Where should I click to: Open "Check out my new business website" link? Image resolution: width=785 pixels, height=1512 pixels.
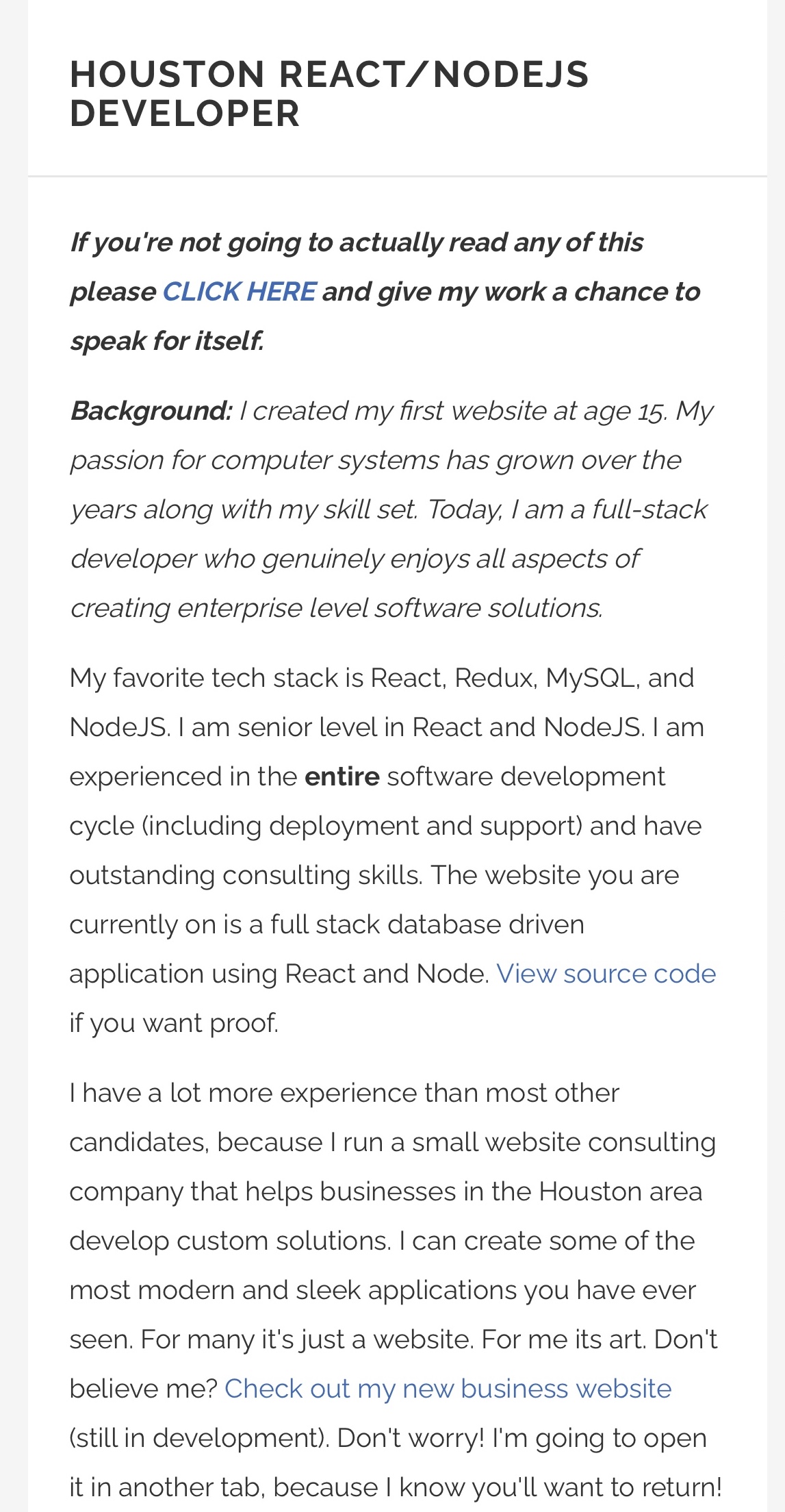pos(448,1389)
